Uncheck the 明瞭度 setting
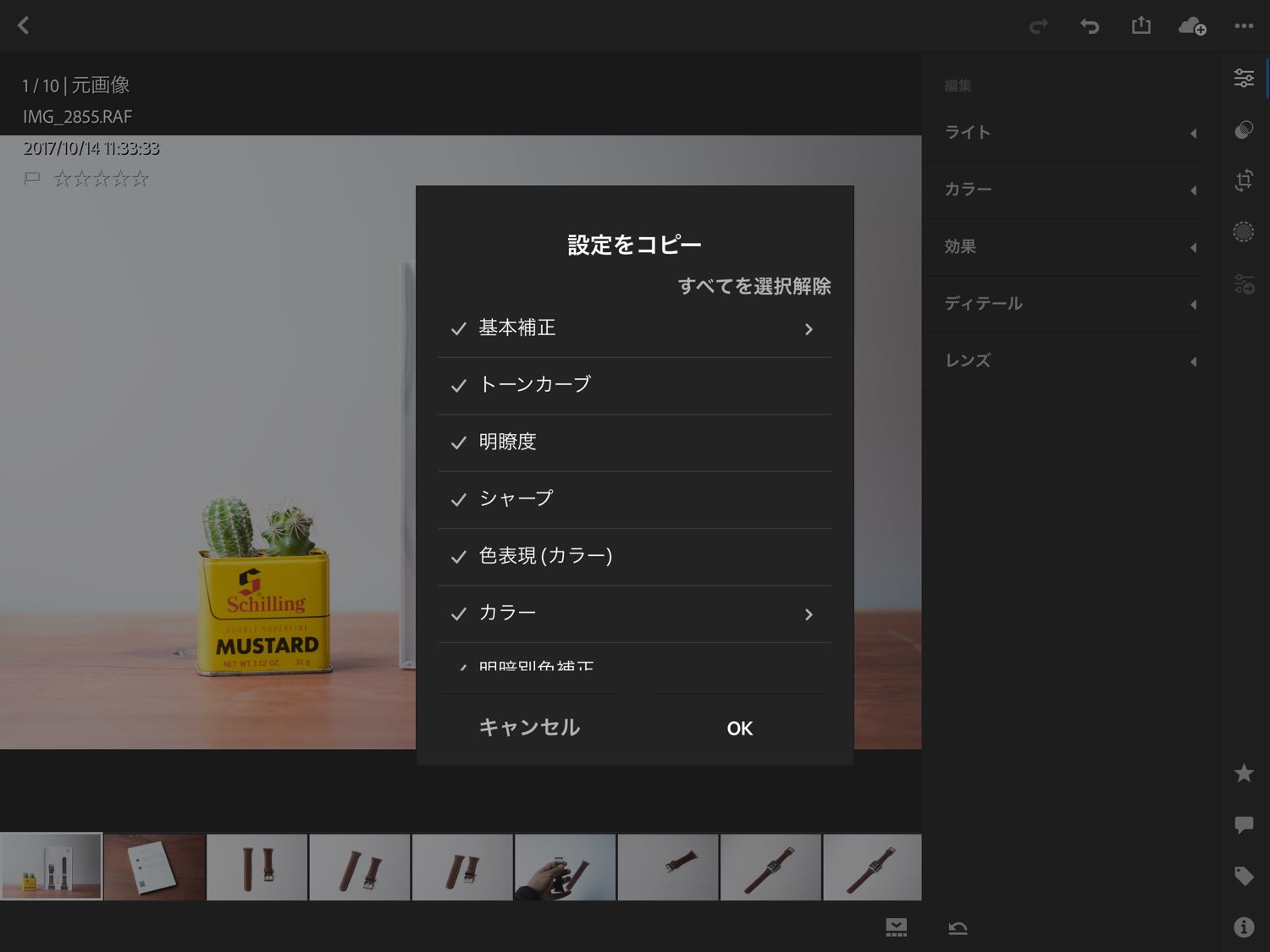The width and height of the screenshot is (1270, 952). tap(459, 443)
